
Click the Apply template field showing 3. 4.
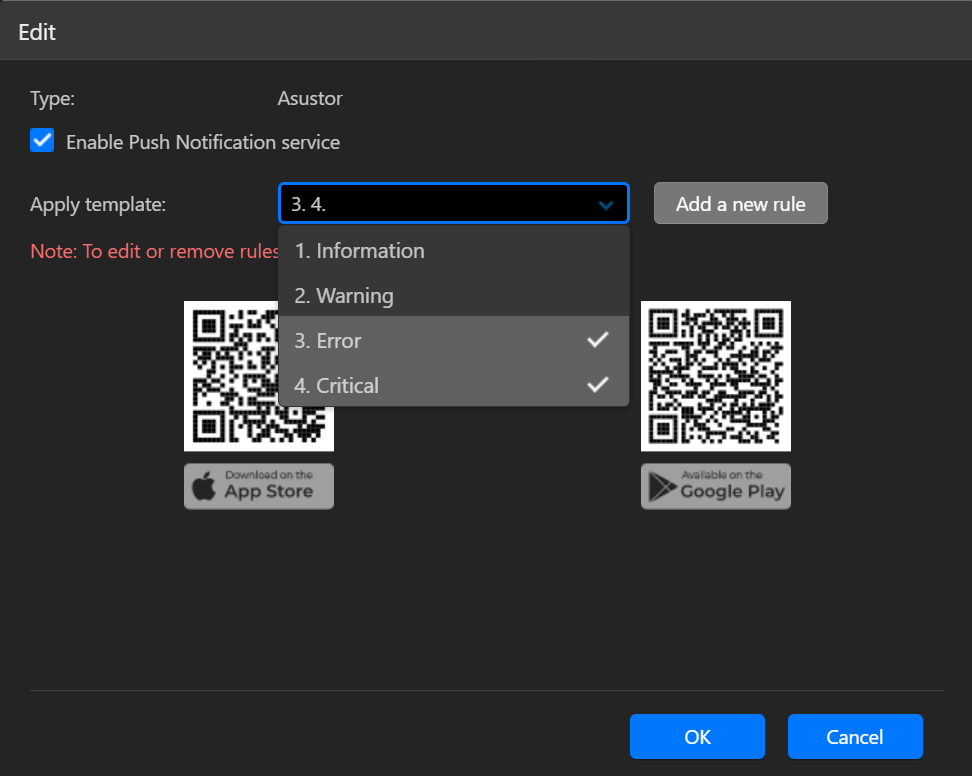454,203
